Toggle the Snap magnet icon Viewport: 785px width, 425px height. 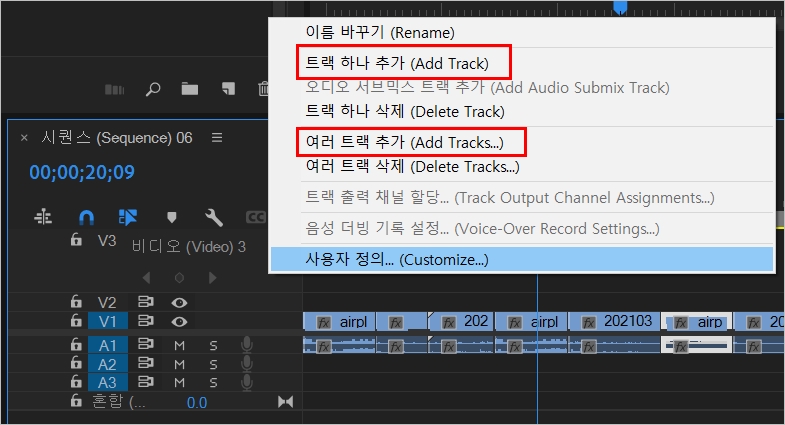86,217
